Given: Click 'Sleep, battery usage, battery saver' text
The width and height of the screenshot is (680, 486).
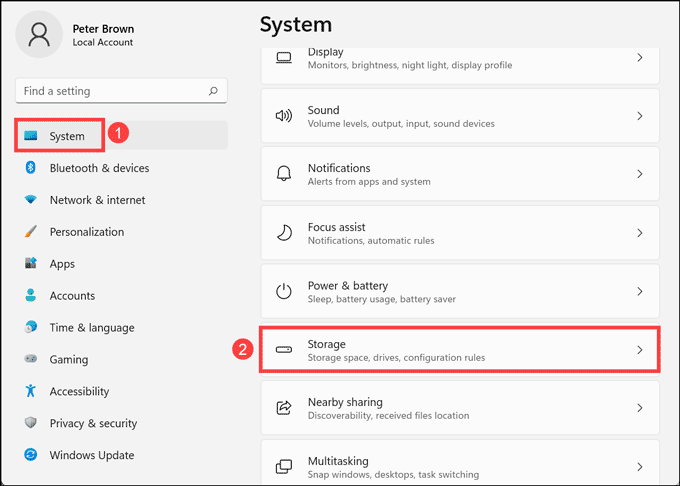Looking at the screenshot, I should [x=382, y=299].
